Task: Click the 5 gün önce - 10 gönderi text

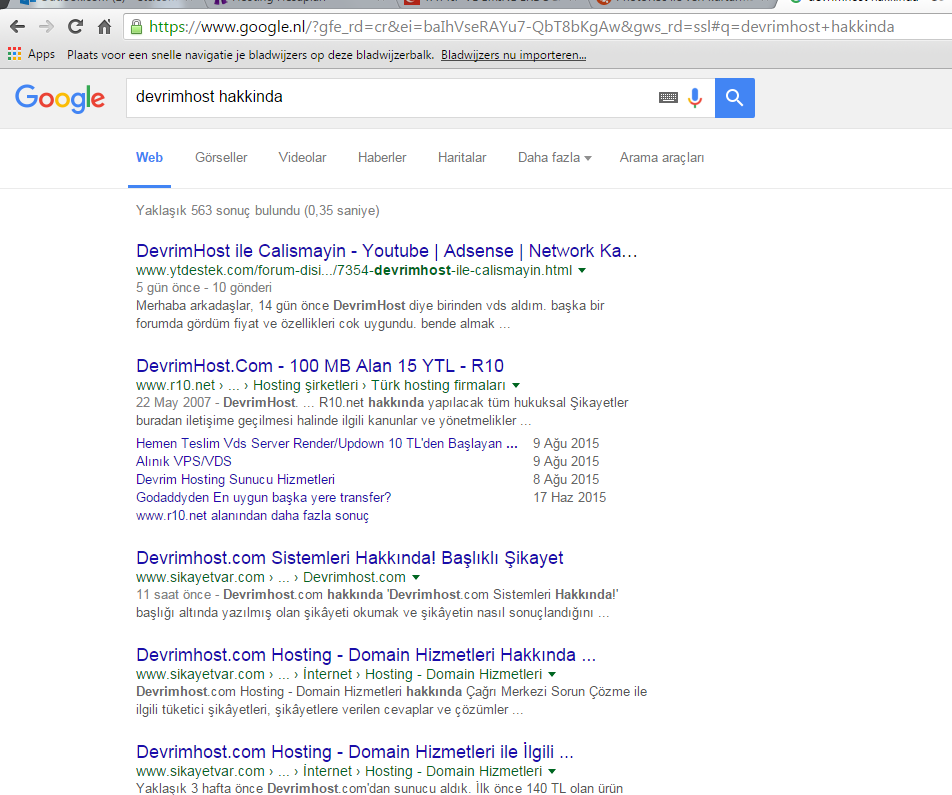Action: point(204,287)
